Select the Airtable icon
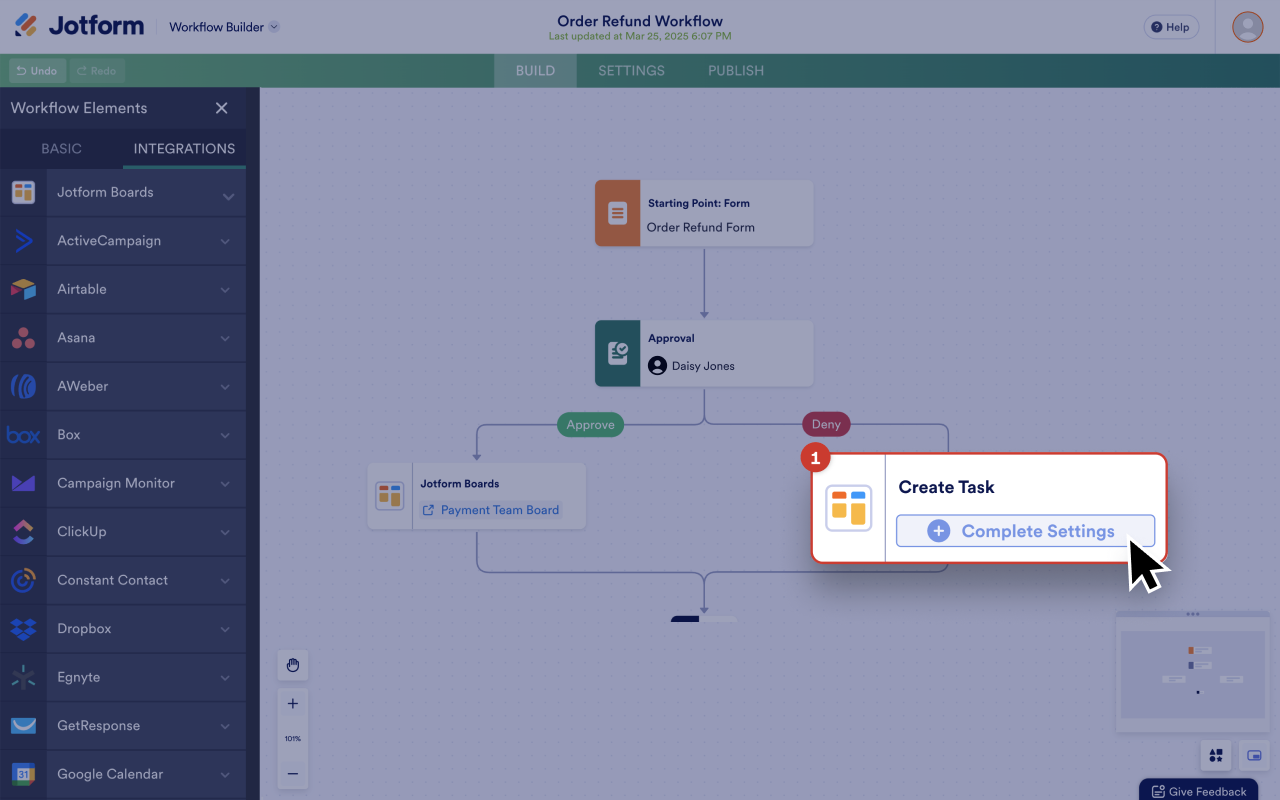 pos(23,289)
